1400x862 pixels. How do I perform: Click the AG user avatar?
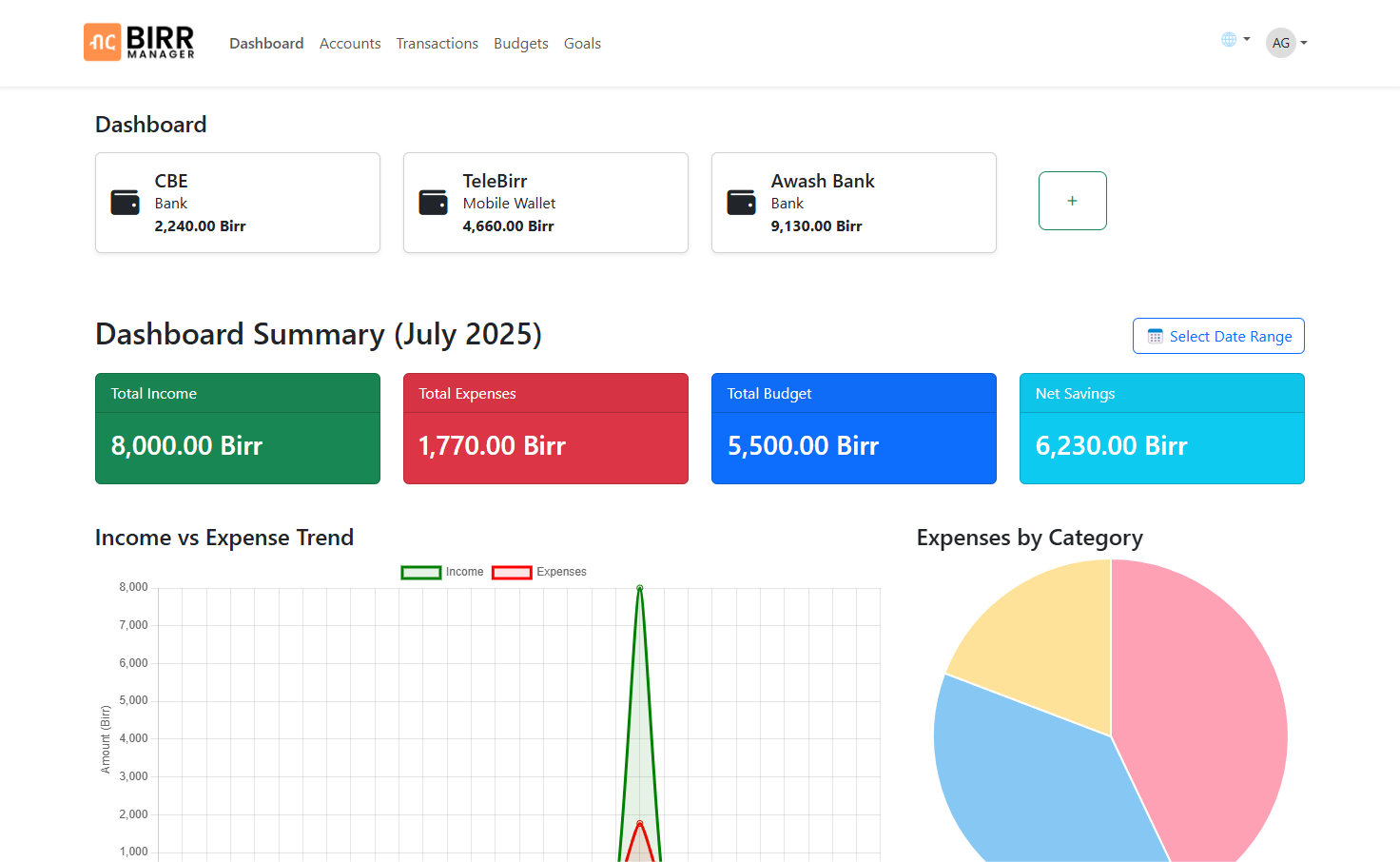tap(1280, 43)
